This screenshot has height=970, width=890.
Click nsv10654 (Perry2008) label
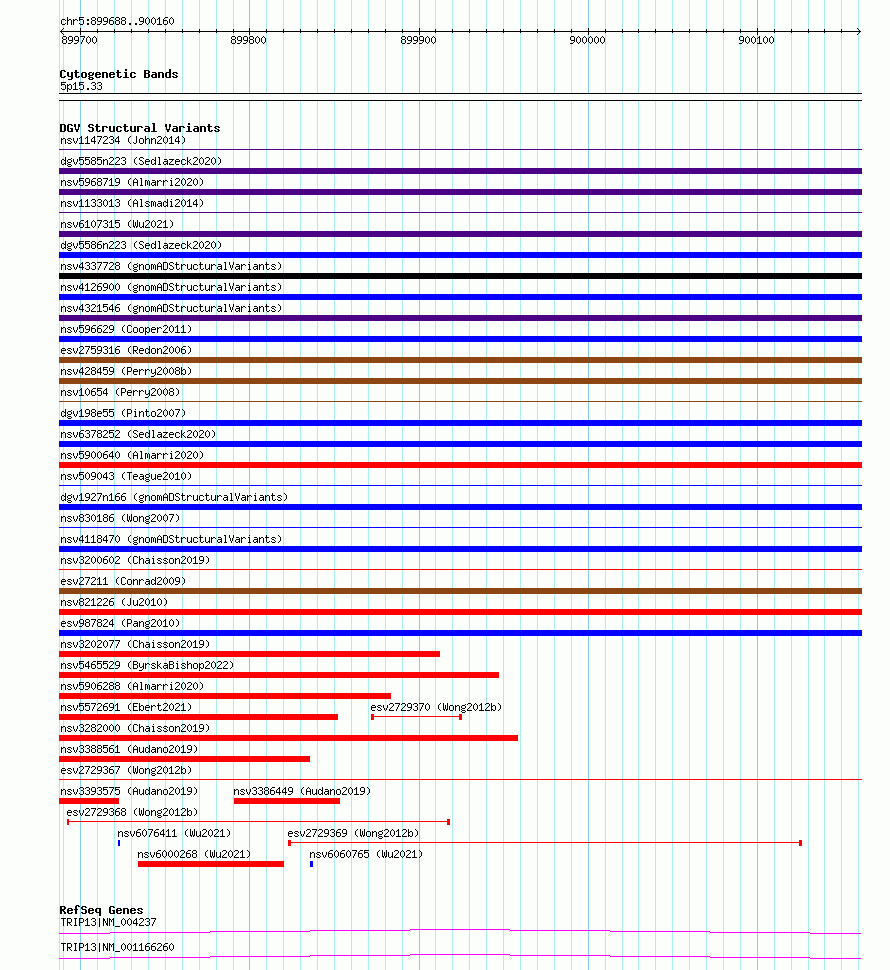(x=120, y=393)
